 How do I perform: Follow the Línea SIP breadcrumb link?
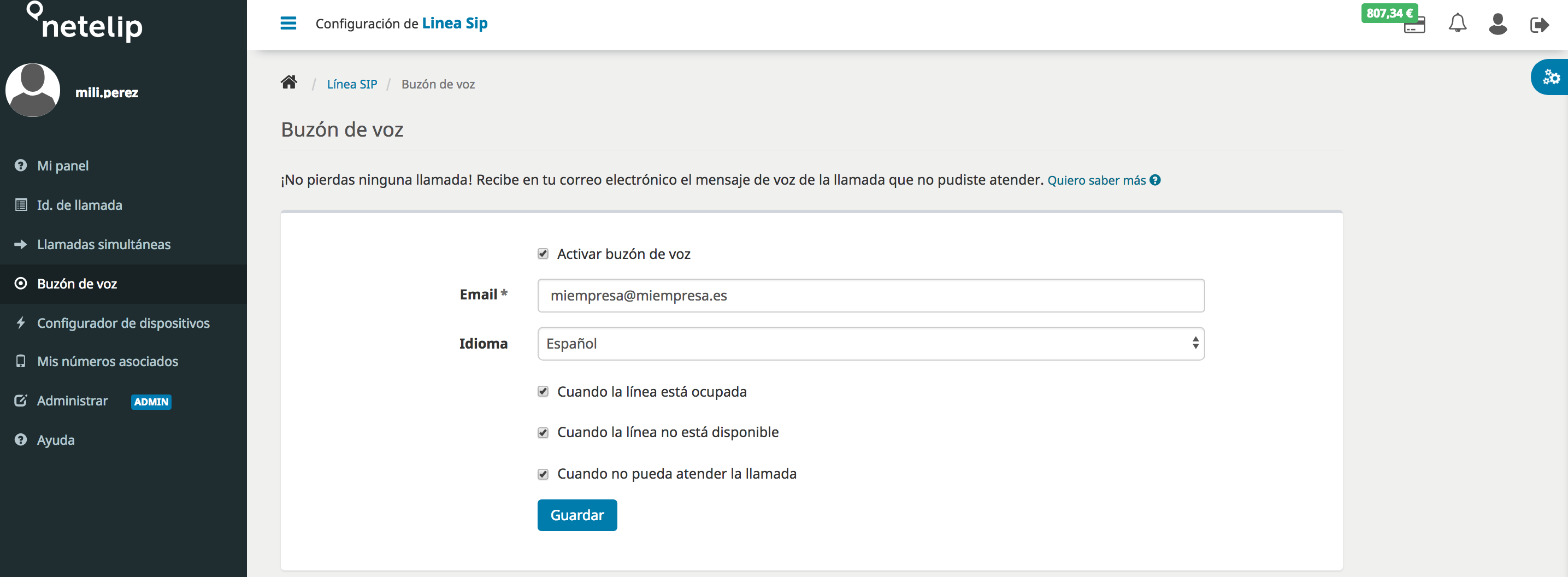pyautogui.click(x=352, y=84)
